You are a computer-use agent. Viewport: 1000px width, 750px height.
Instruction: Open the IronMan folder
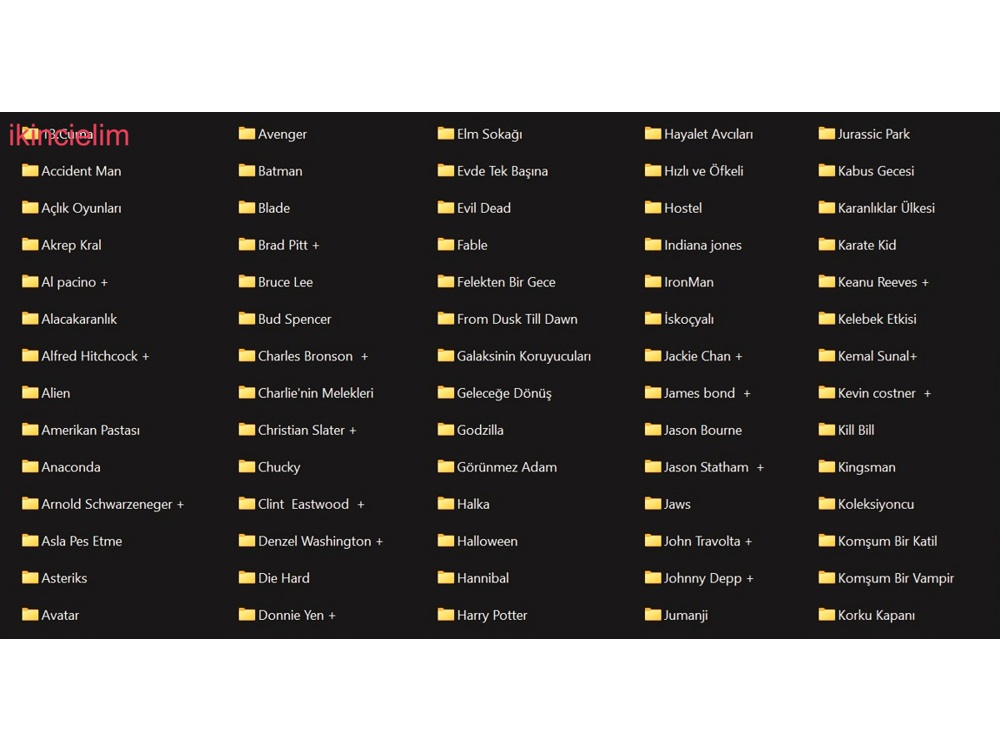pos(688,282)
